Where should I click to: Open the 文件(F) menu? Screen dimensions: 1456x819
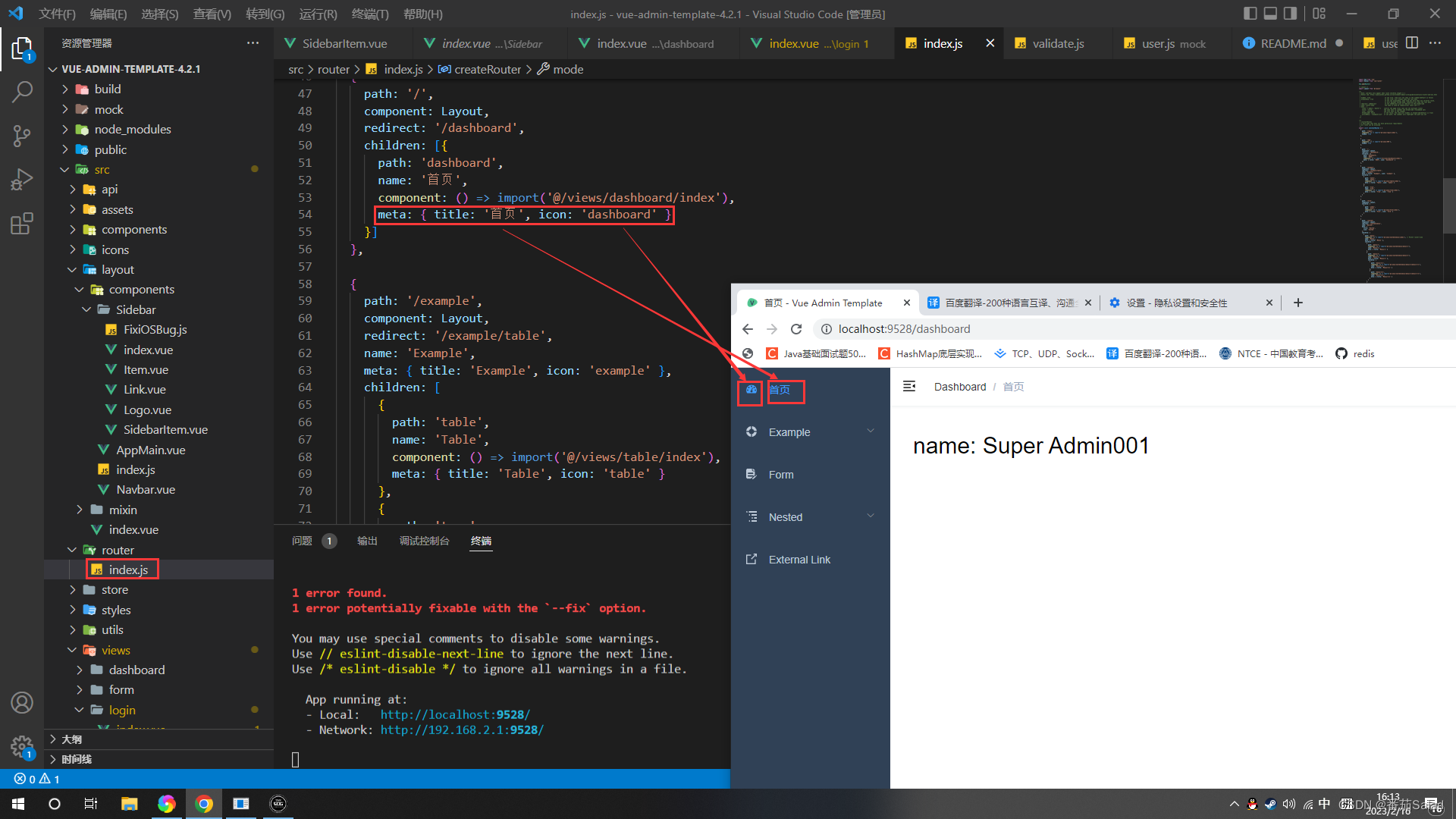(57, 14)
